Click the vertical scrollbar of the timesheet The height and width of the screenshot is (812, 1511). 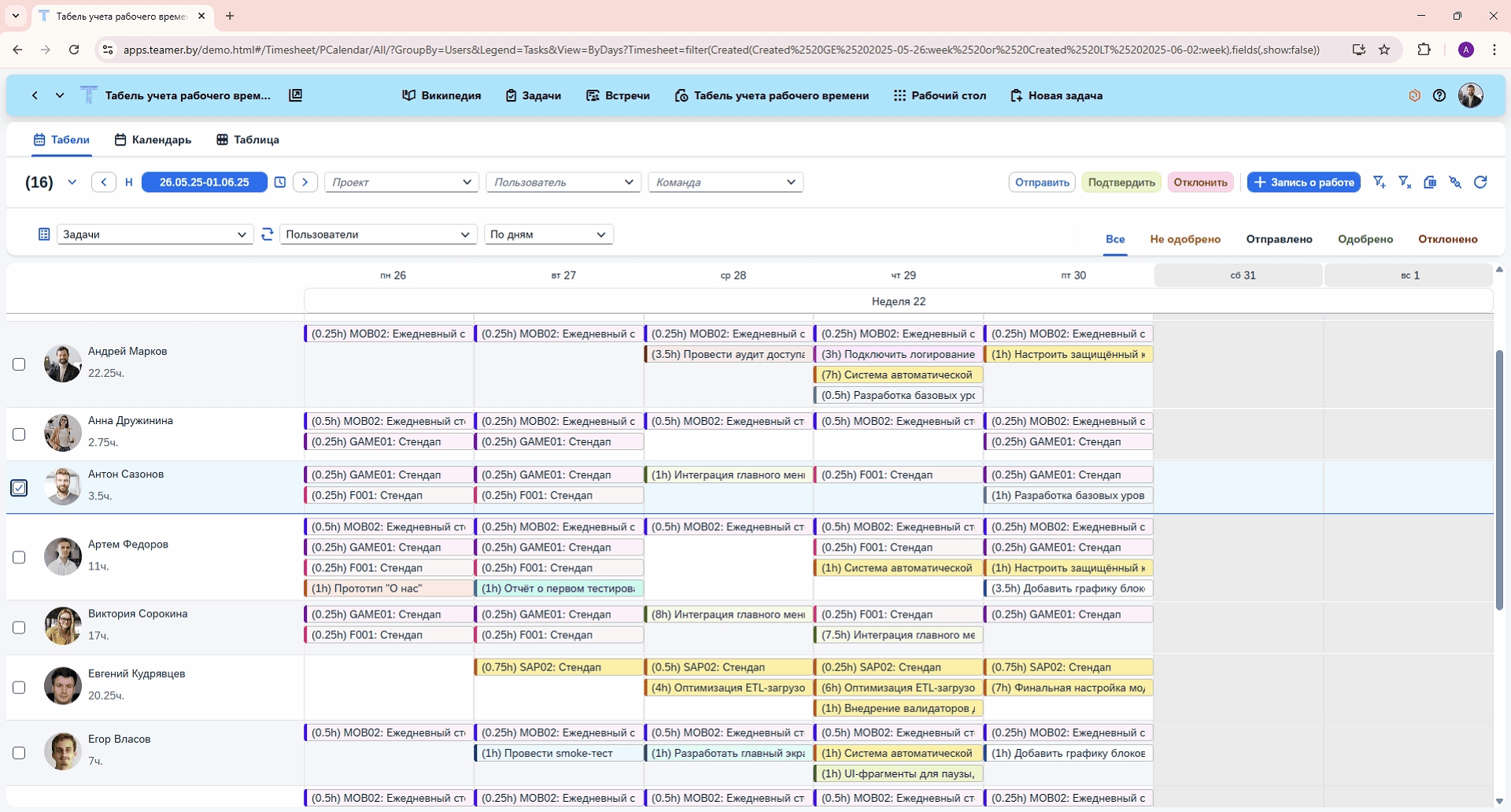[1499, 480]
